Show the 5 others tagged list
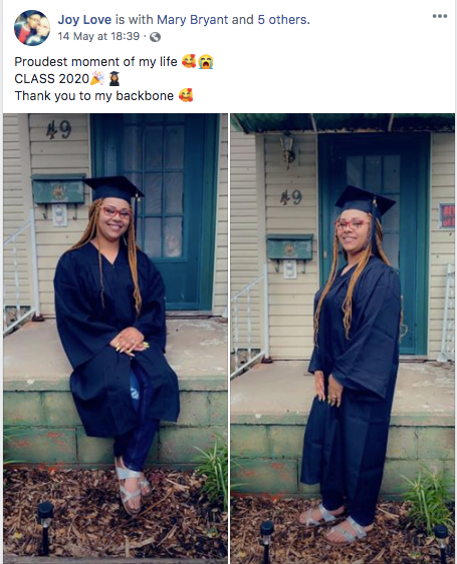Image resolution: width=457 pixels, height=564 pixels. (283, 19)
